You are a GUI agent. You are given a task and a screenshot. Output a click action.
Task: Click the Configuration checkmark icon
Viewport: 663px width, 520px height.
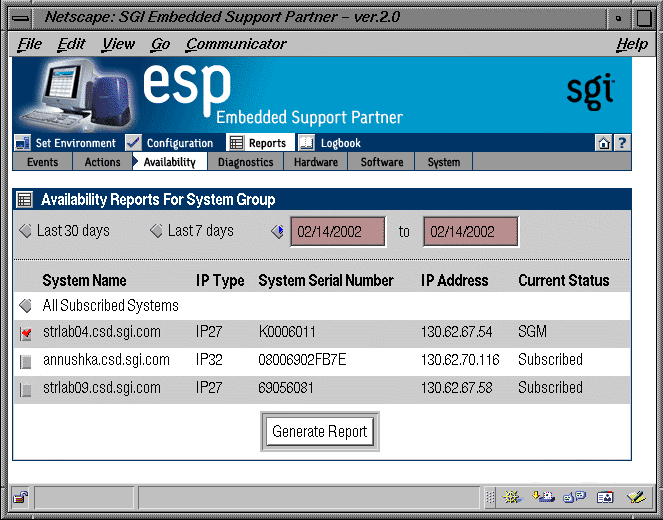tap(134, 143)
